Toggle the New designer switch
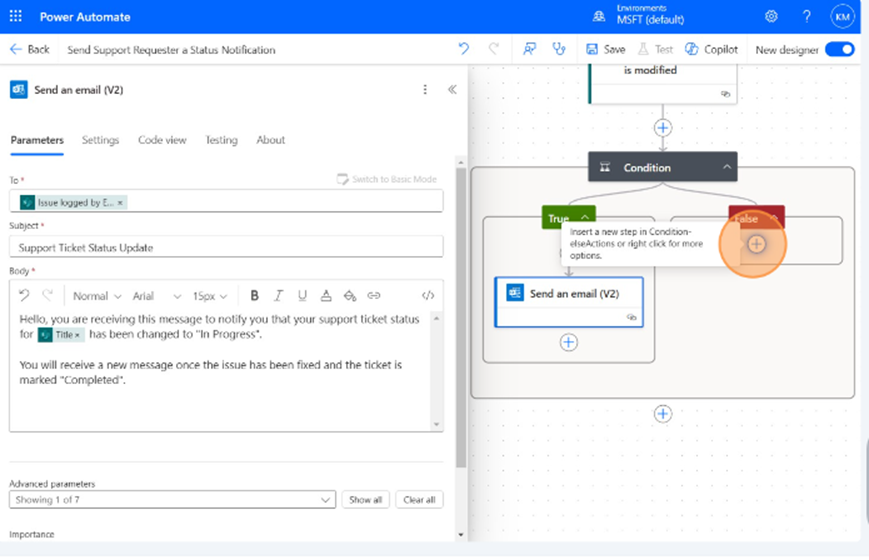 (x=840, y=49)
